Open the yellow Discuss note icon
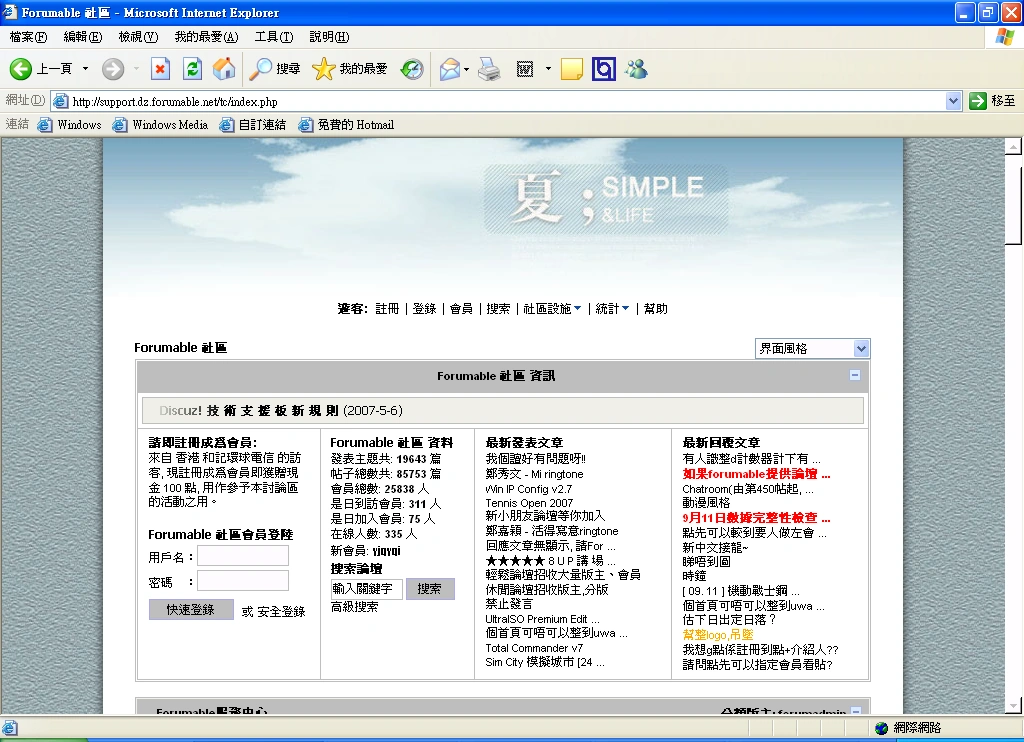 (571, 69)
